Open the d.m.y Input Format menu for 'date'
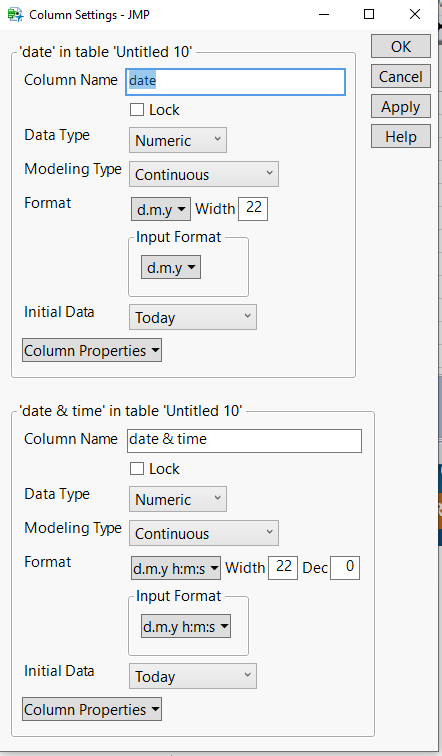The width and height of the screenshot is (442, 756). pos(171,268)
